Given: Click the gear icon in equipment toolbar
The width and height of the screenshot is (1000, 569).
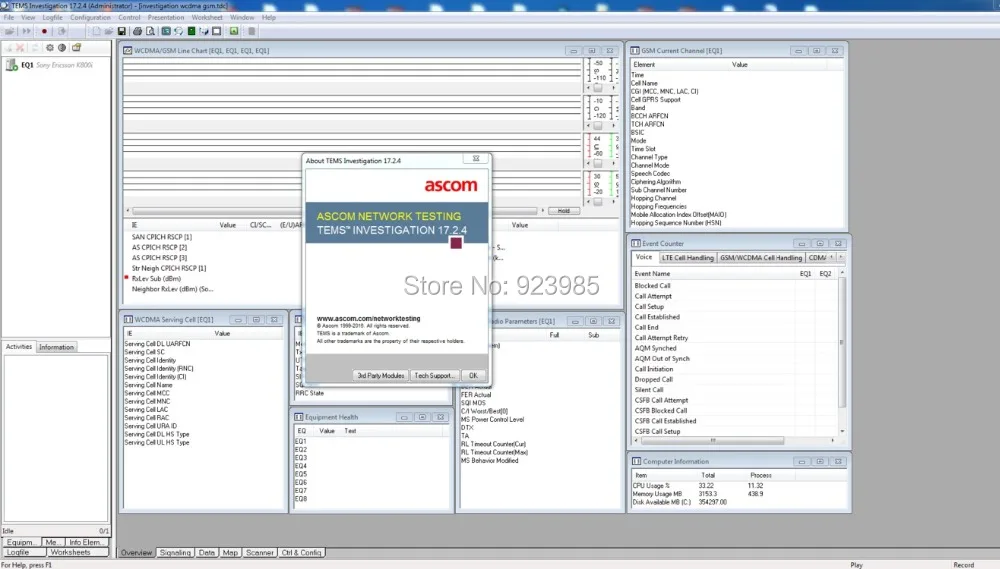Looking at the screenshot, I should pos(50,48).
